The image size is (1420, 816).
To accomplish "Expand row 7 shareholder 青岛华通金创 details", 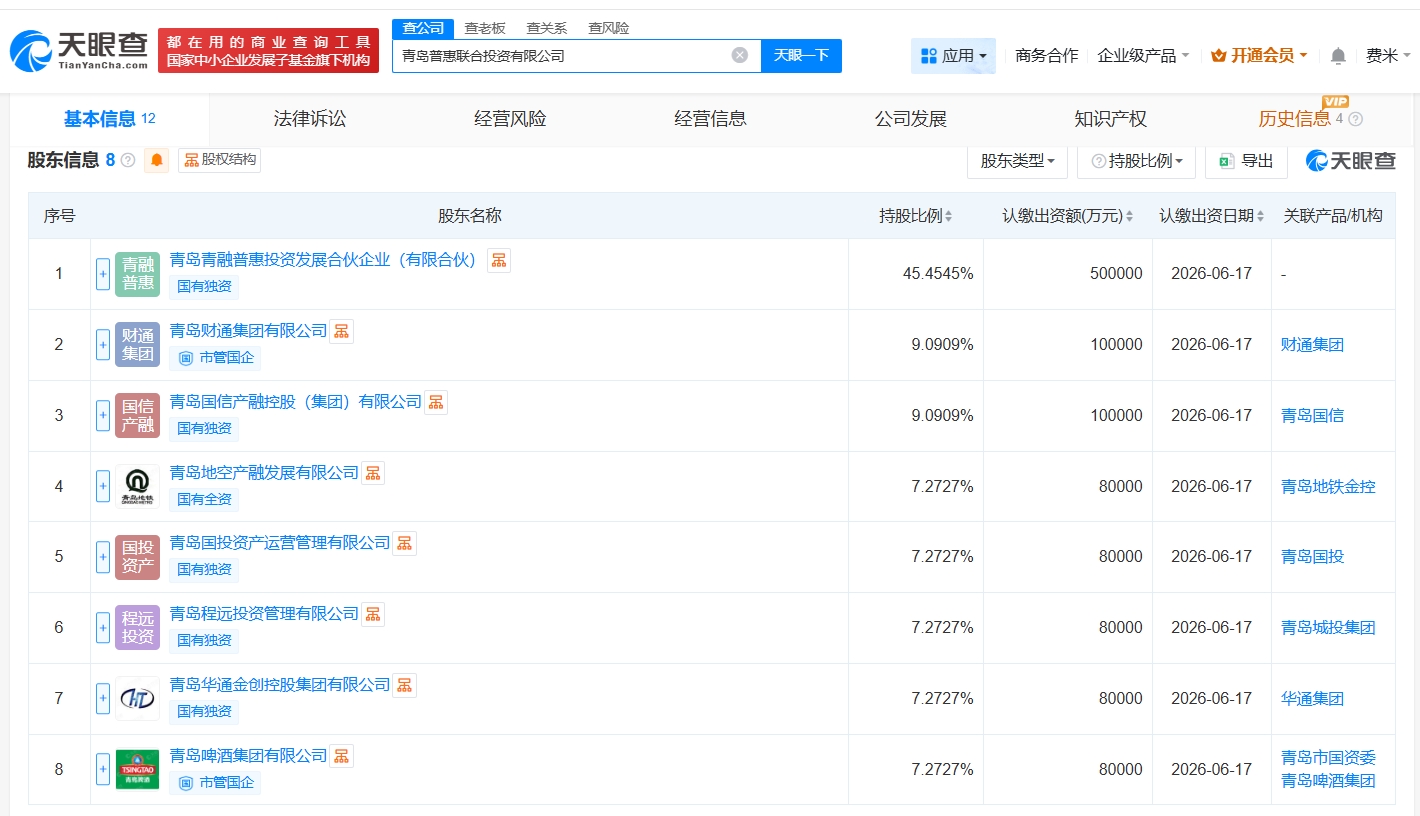I will tap(103, 699).
